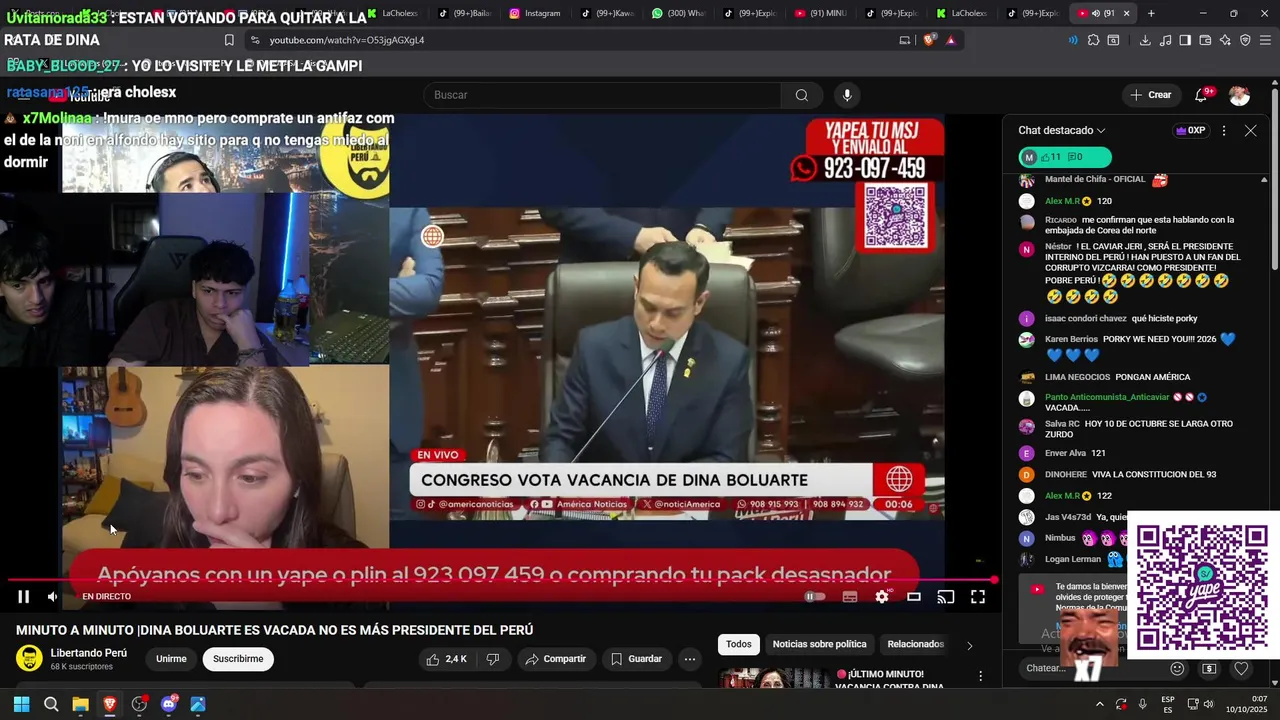Open more actions menu beside Guardar
The image size is (1280, 720).
coord(689,659)
